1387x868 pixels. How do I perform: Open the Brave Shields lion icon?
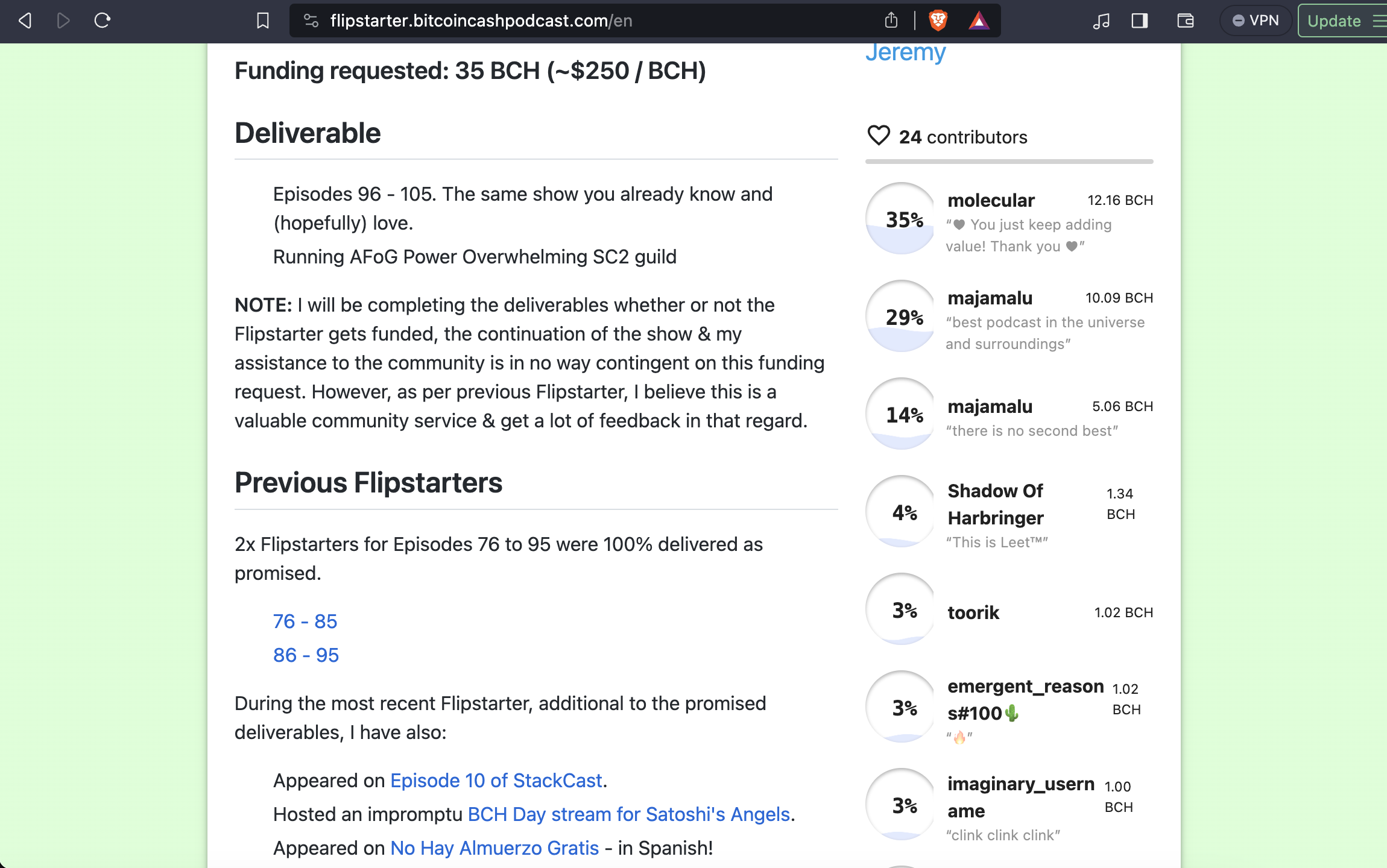point(938,20)
